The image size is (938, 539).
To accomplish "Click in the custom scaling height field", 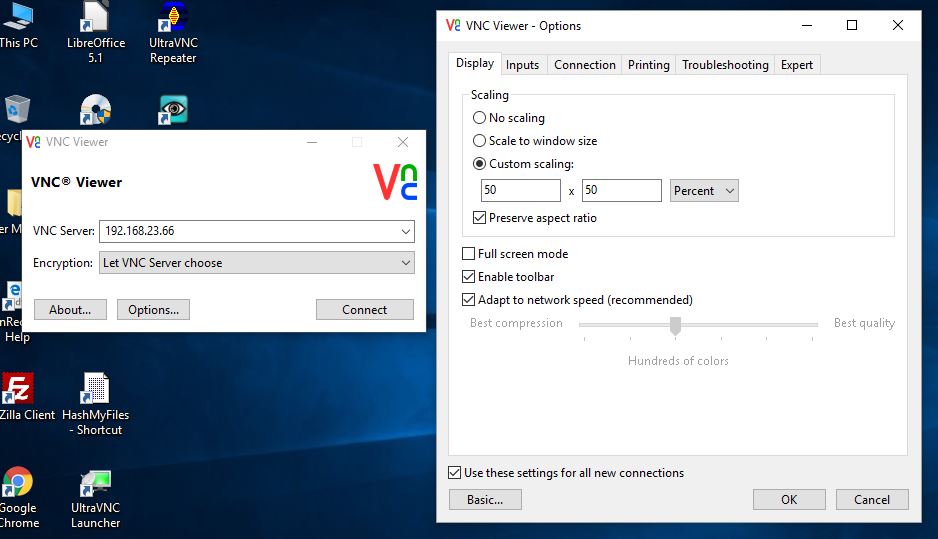I will (622, 190).
